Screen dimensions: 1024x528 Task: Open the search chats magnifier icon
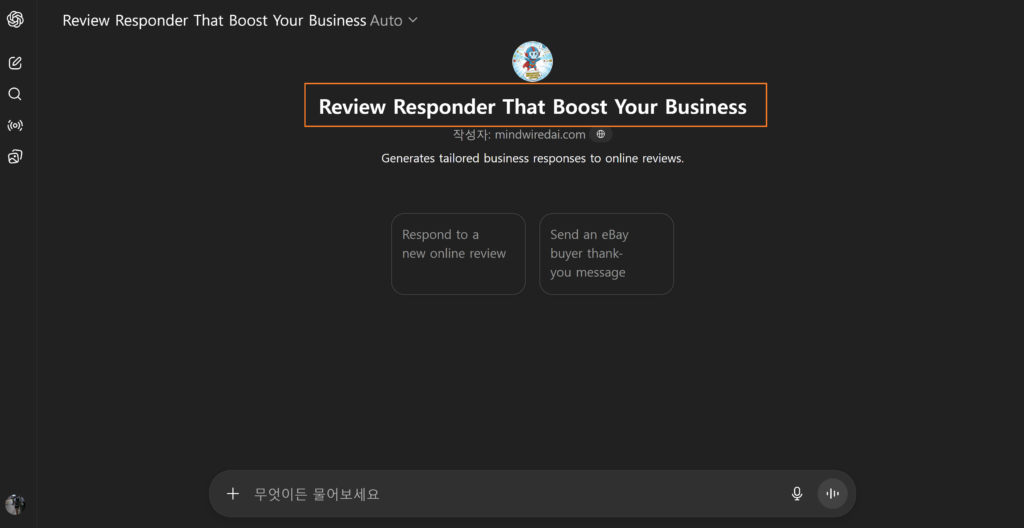15,94
